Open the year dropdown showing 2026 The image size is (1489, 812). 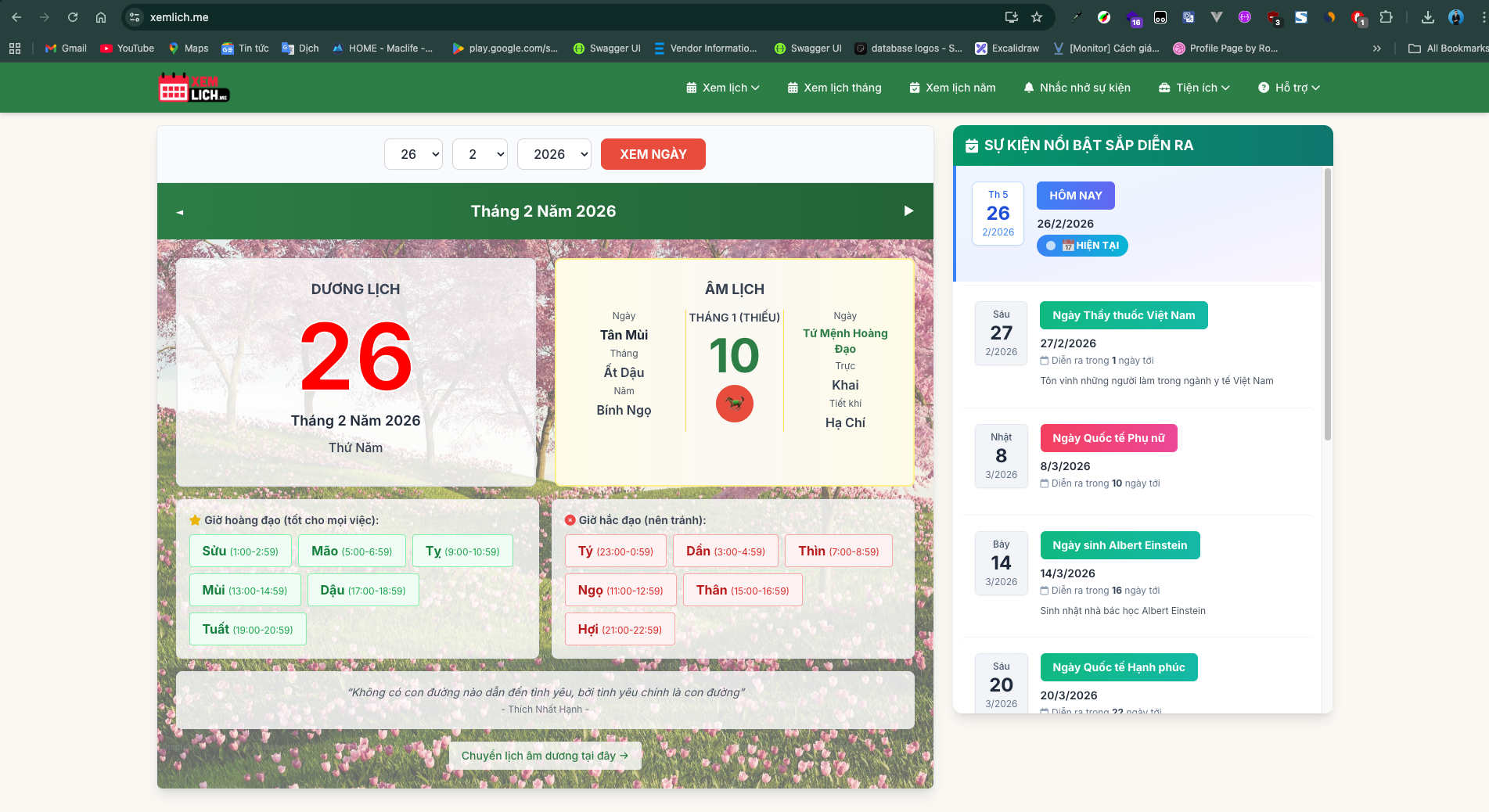[554, 154]
